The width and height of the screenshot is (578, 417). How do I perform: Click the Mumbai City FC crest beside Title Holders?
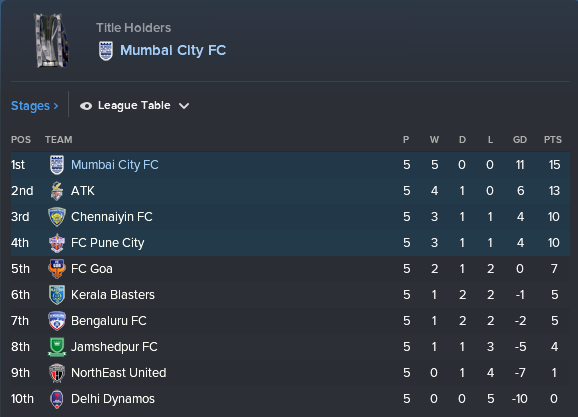106,51
